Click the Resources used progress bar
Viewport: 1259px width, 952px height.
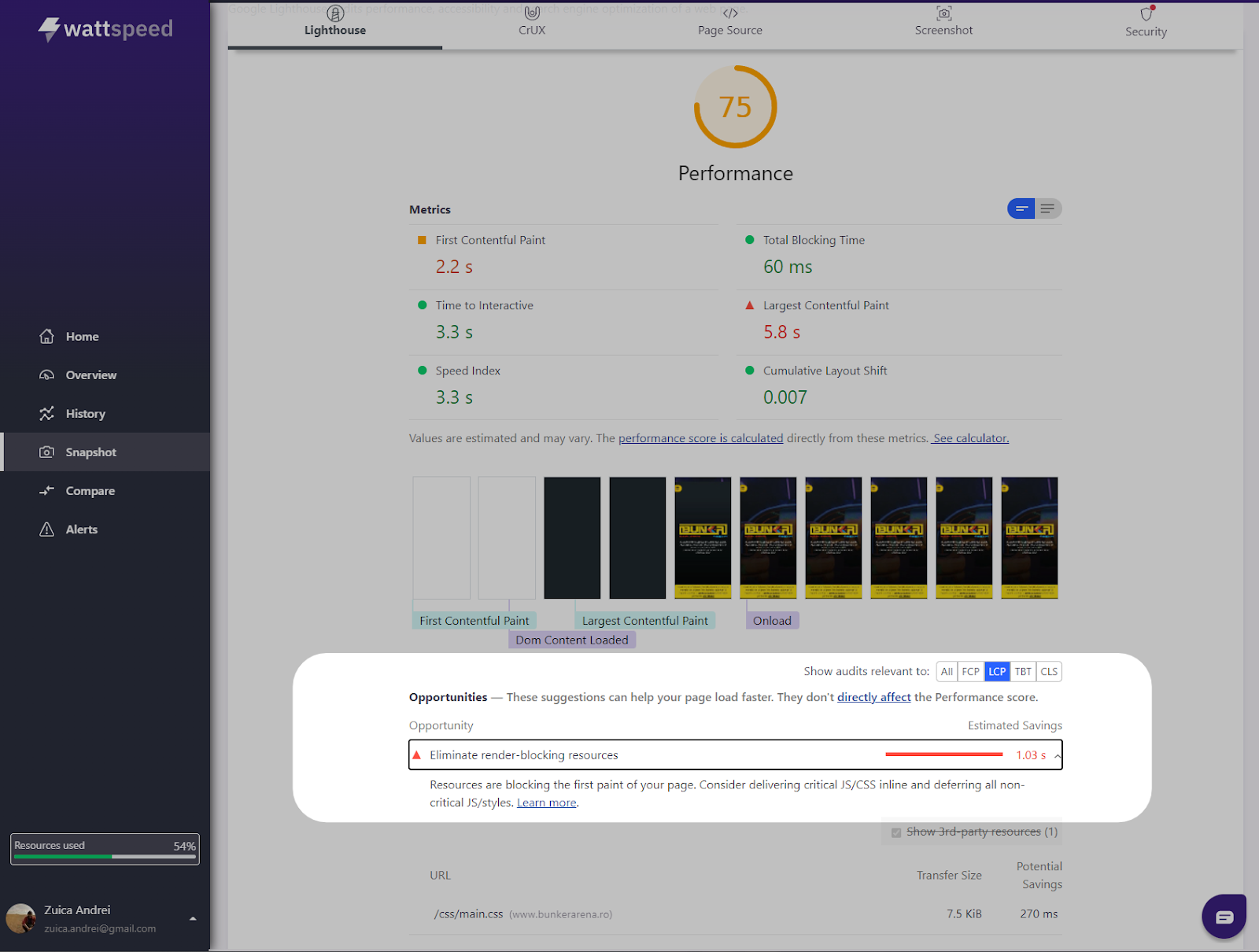click(x=105, y=856)
